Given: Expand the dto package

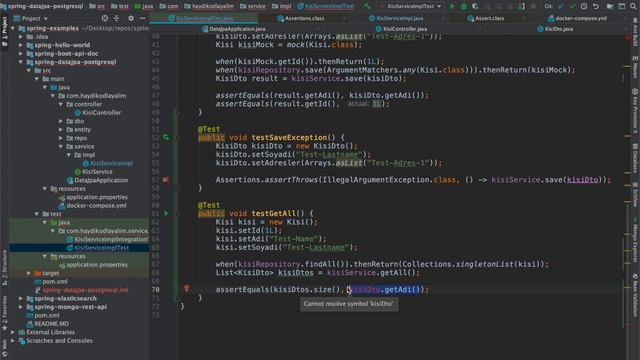Looking at the screenshot, I should (x=60, y=121).
